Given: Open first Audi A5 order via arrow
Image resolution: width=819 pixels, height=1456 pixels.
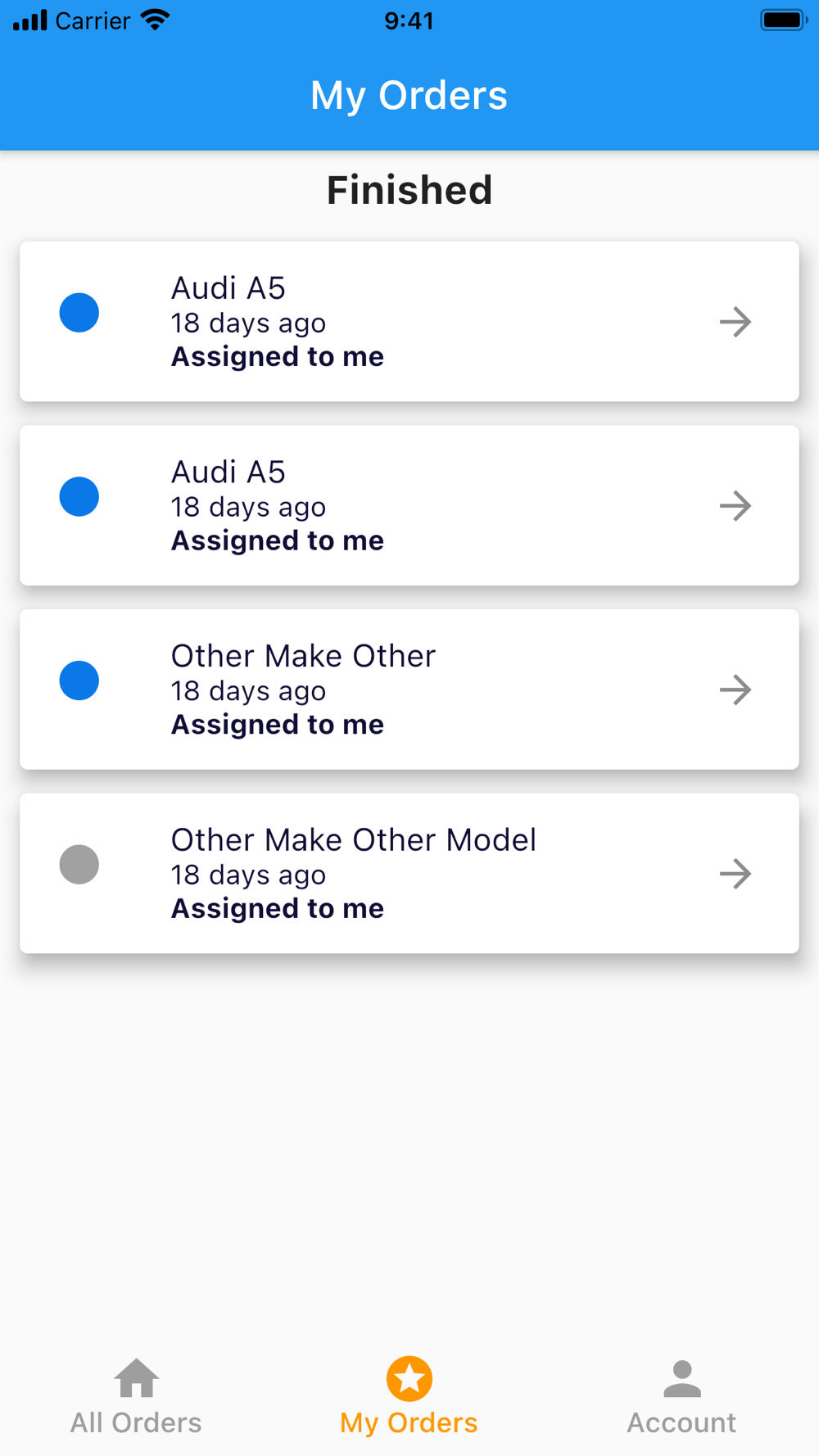Looking at the screenshot, I should point(735,322).
